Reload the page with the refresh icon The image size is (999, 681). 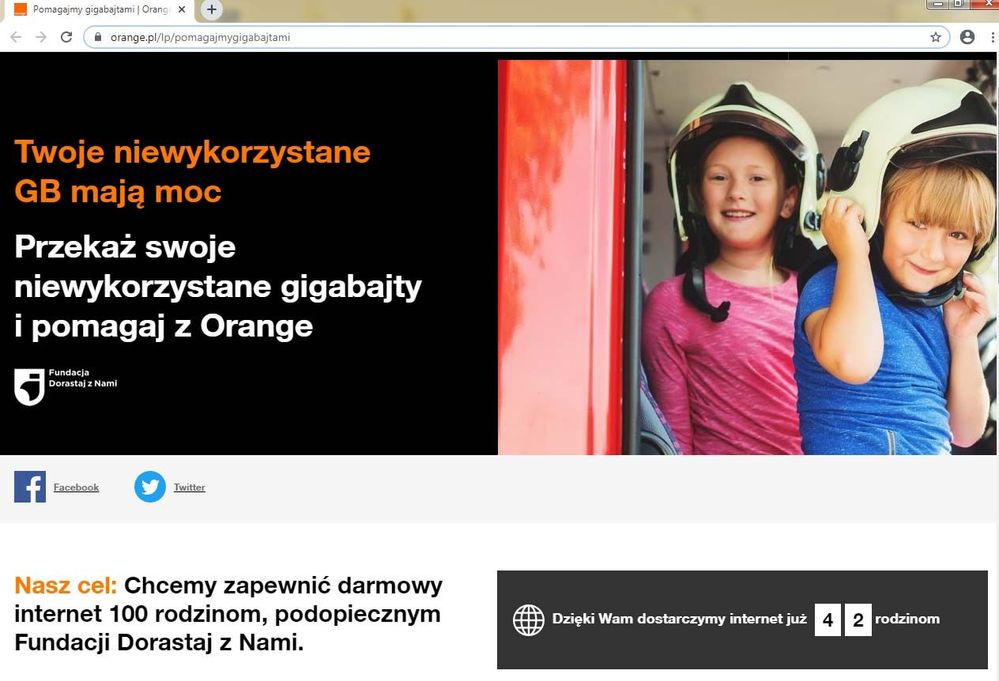(66, 37)
